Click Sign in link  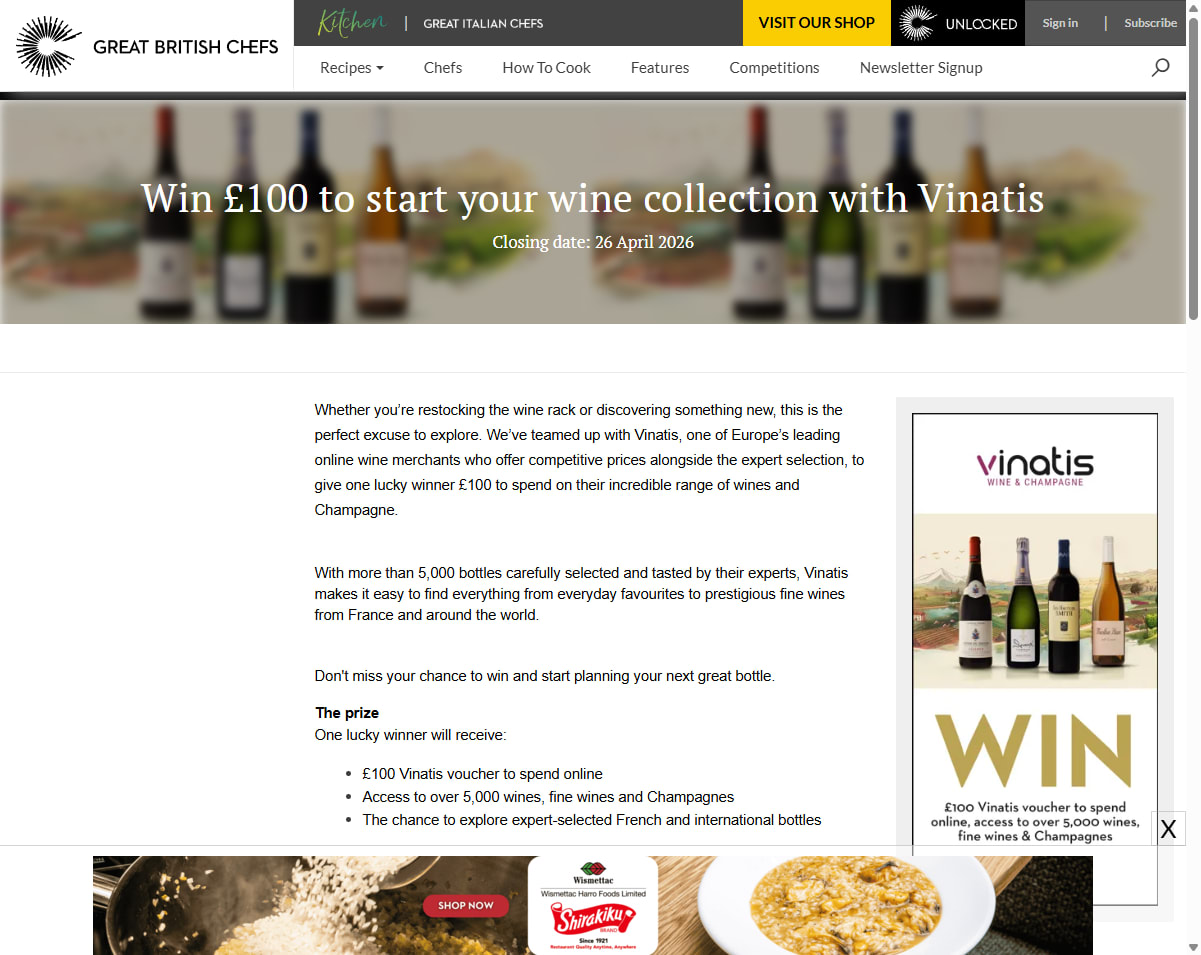1060,23
